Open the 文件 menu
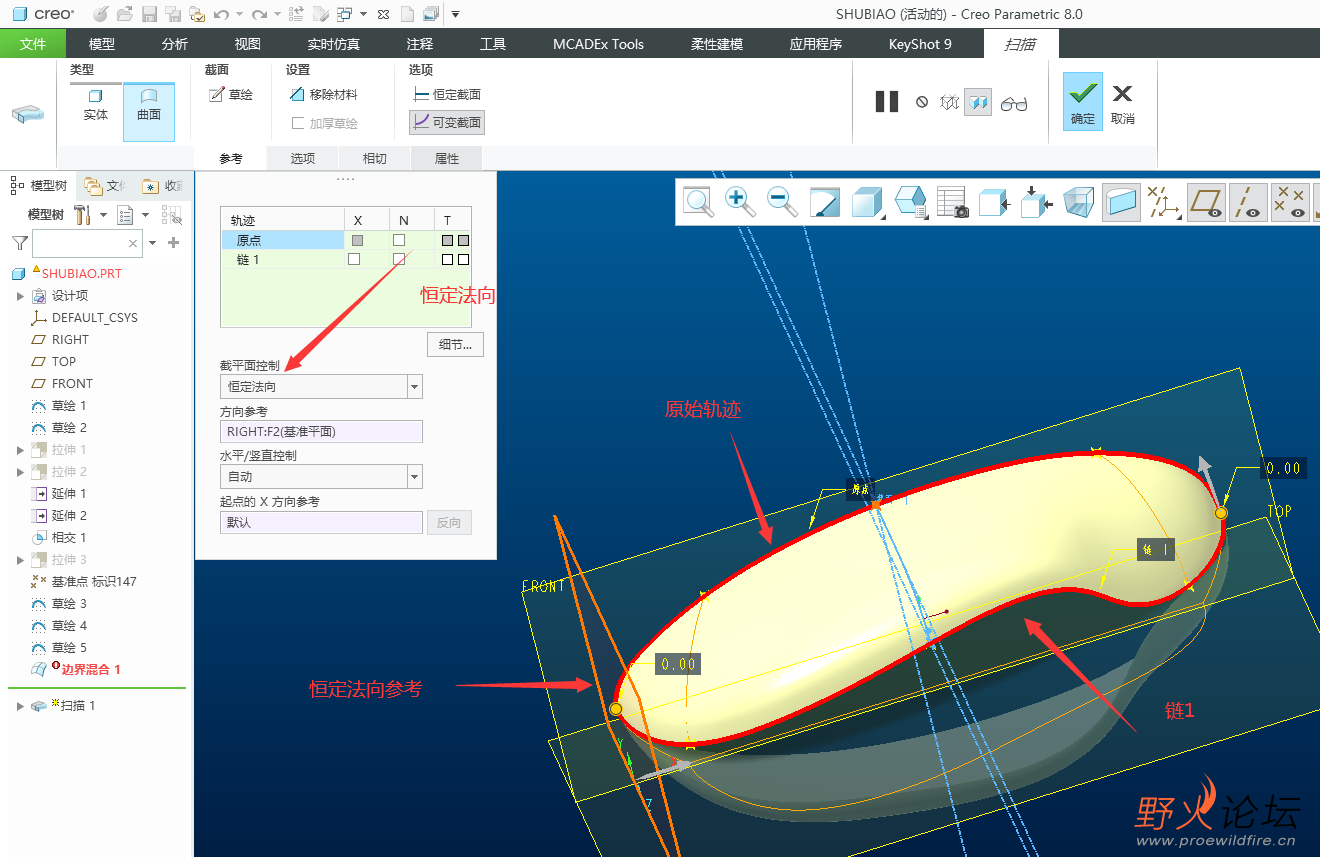The image size is (1320, 857). 33,44
